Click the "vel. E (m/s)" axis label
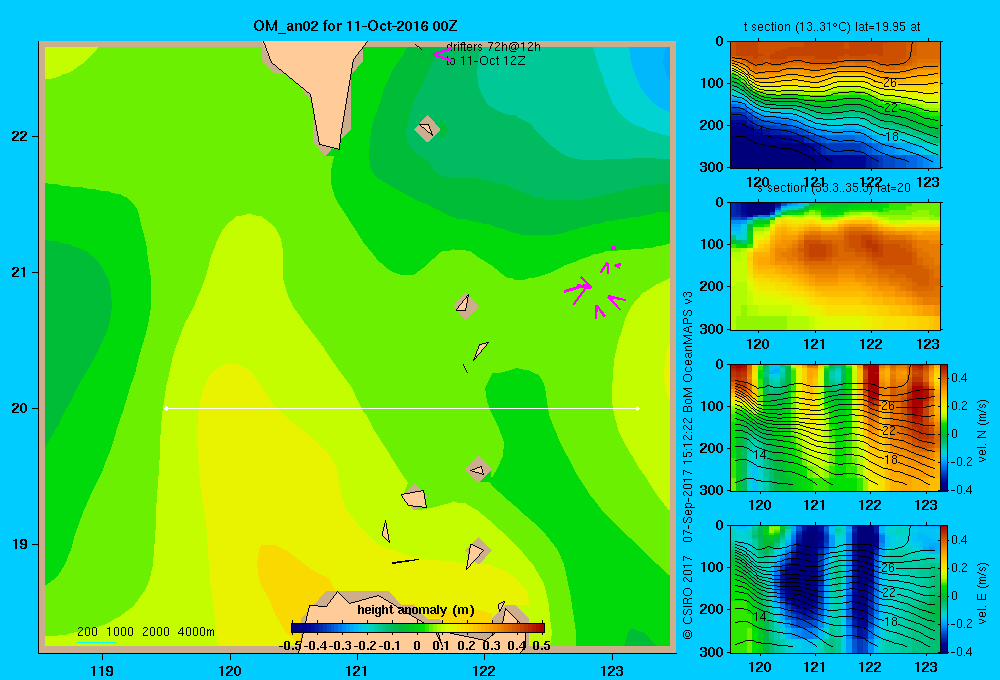This screenshot has height=680, width=1000. [x=982, y=592]
